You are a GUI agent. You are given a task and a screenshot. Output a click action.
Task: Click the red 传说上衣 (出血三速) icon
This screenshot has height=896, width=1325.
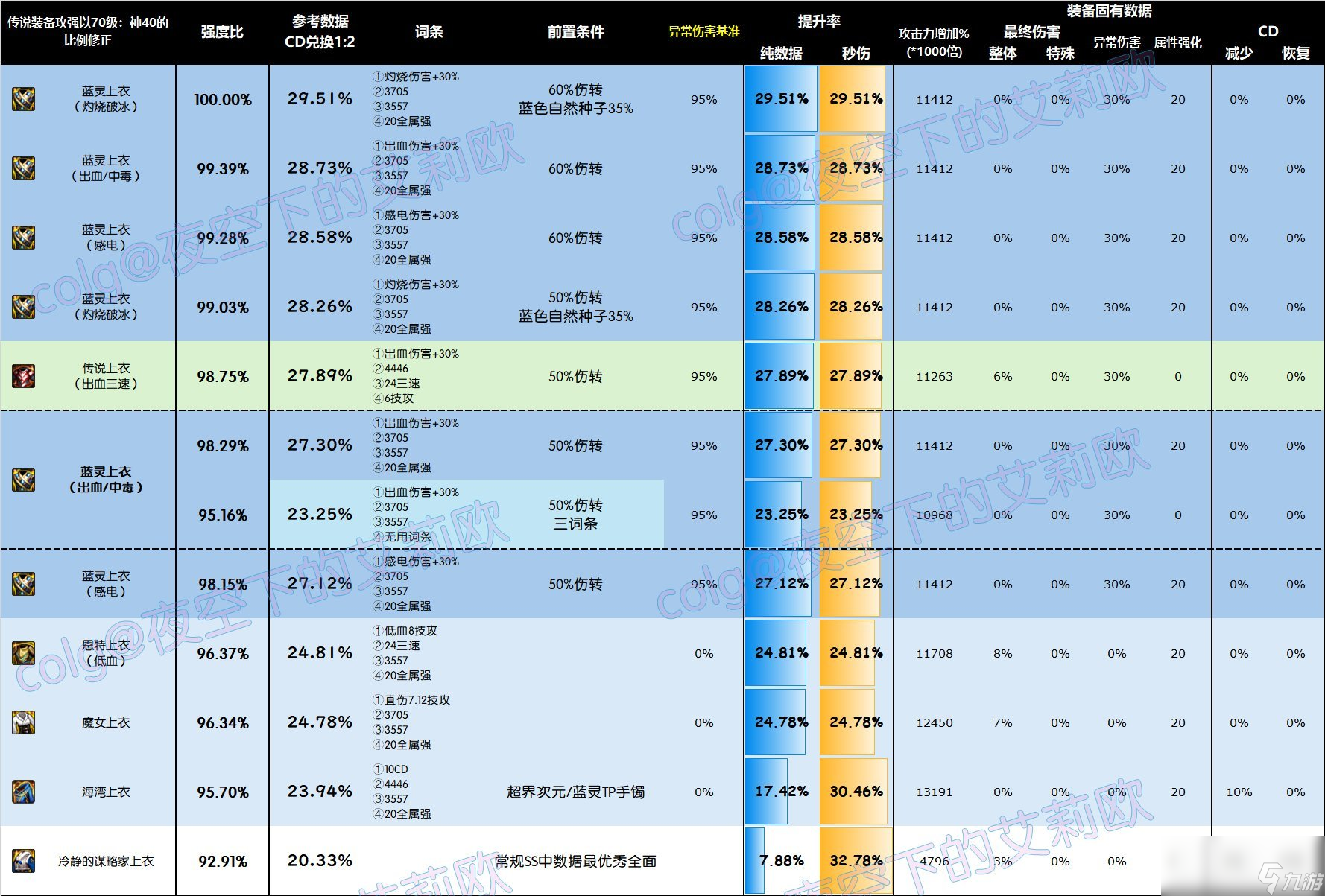click(x=24, y=376)
